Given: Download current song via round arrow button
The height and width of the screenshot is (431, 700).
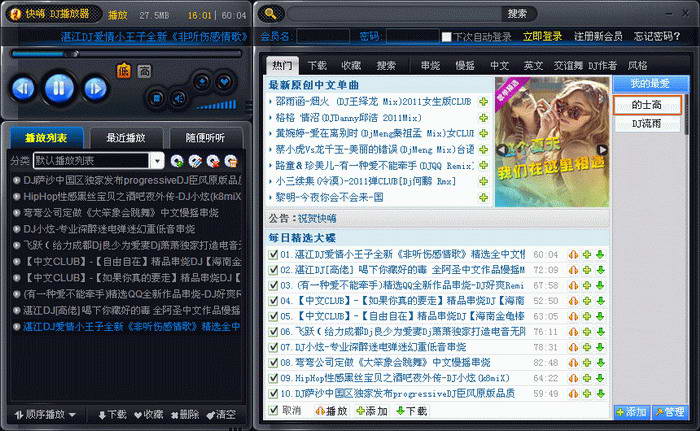Looking at the screenshot, I should pos(201,82).
